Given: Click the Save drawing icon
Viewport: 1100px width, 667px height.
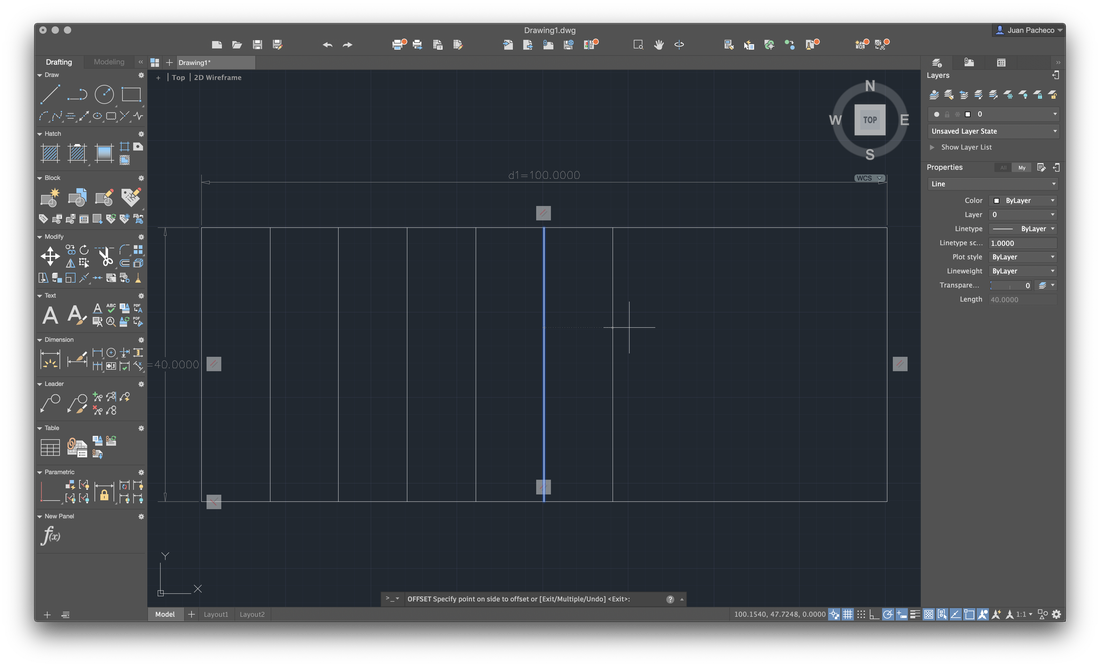Looking at the screenshot, I should tap(257, 45).
